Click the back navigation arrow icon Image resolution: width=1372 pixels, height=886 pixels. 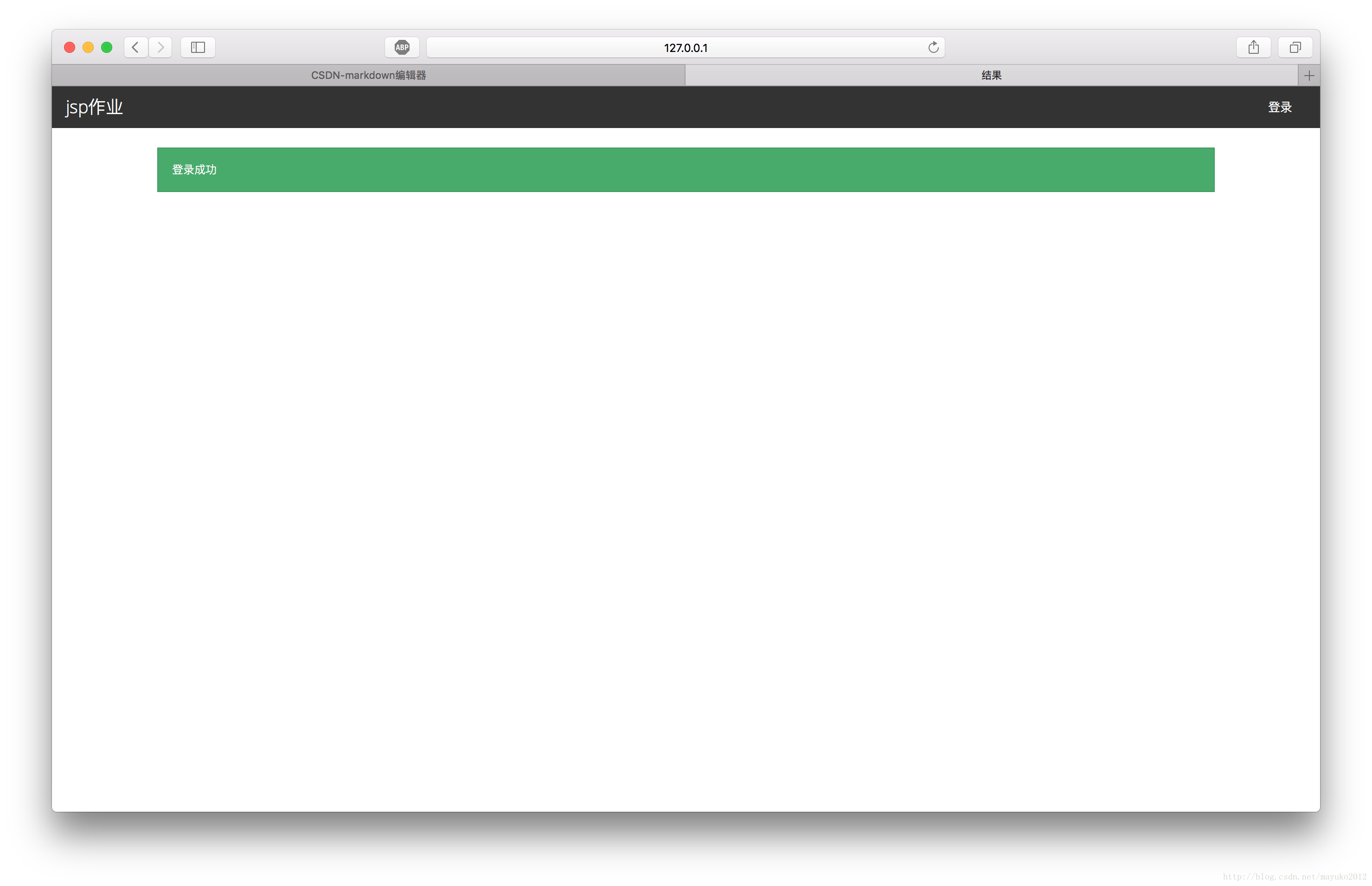[x=135, y=46]
